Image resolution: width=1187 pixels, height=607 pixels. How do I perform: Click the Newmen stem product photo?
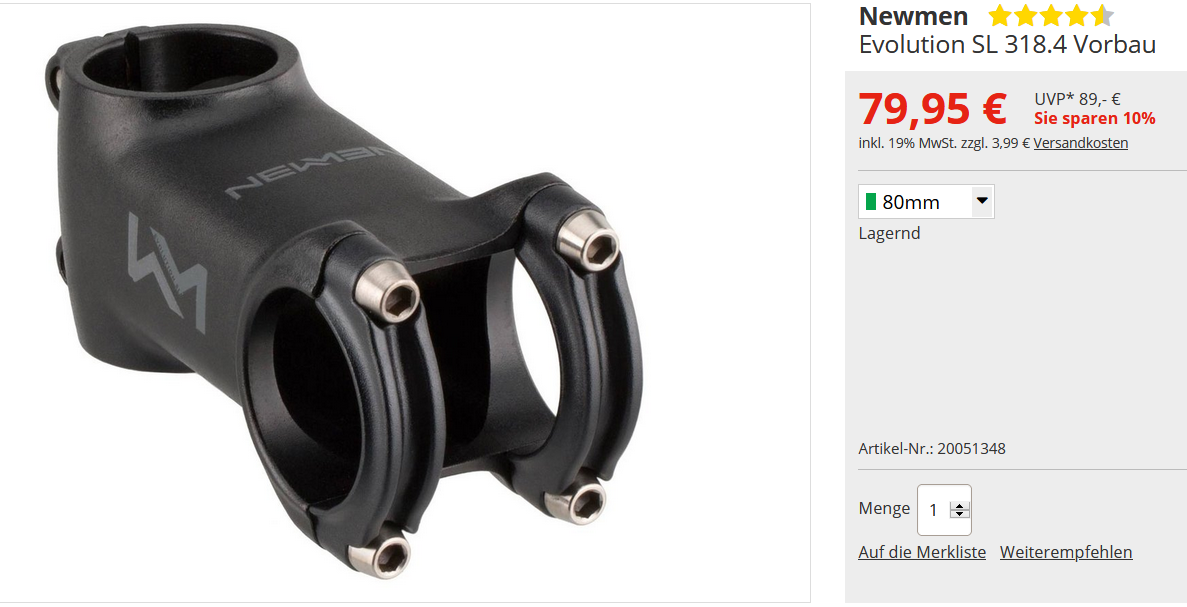click(x=405, y=303)
